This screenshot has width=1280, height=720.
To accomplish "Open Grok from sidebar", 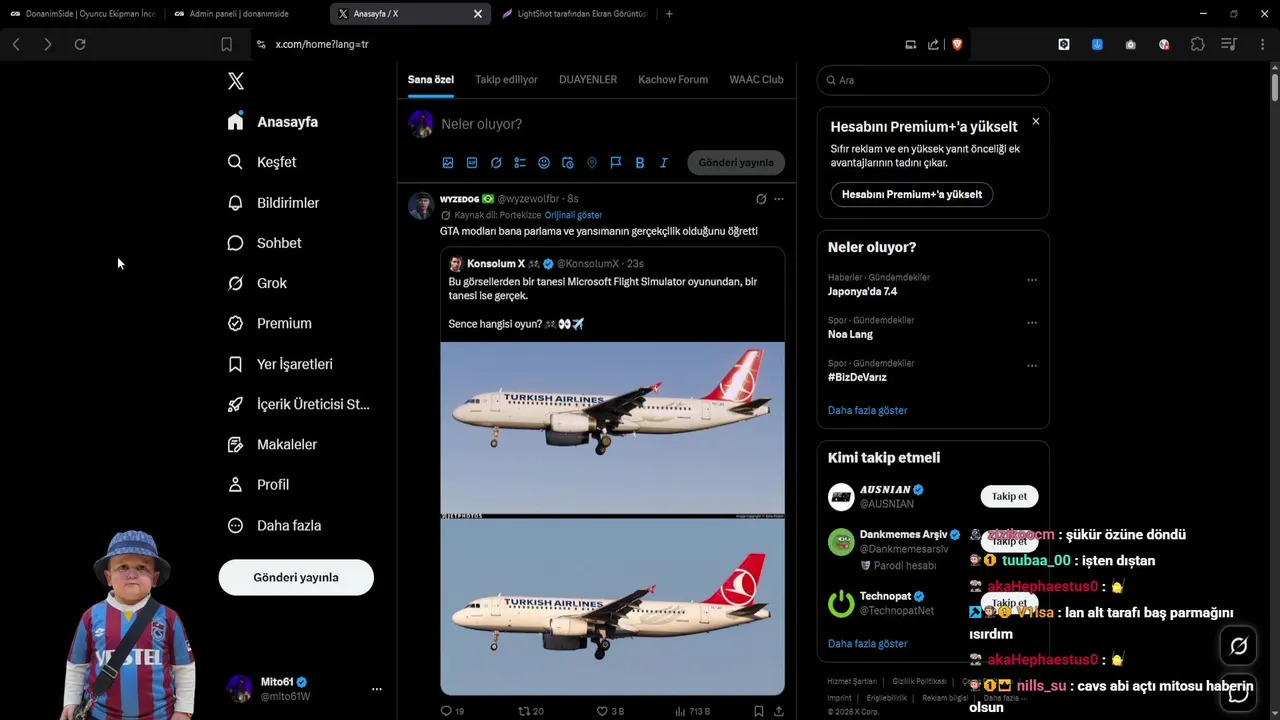I will tap(257, 283).
